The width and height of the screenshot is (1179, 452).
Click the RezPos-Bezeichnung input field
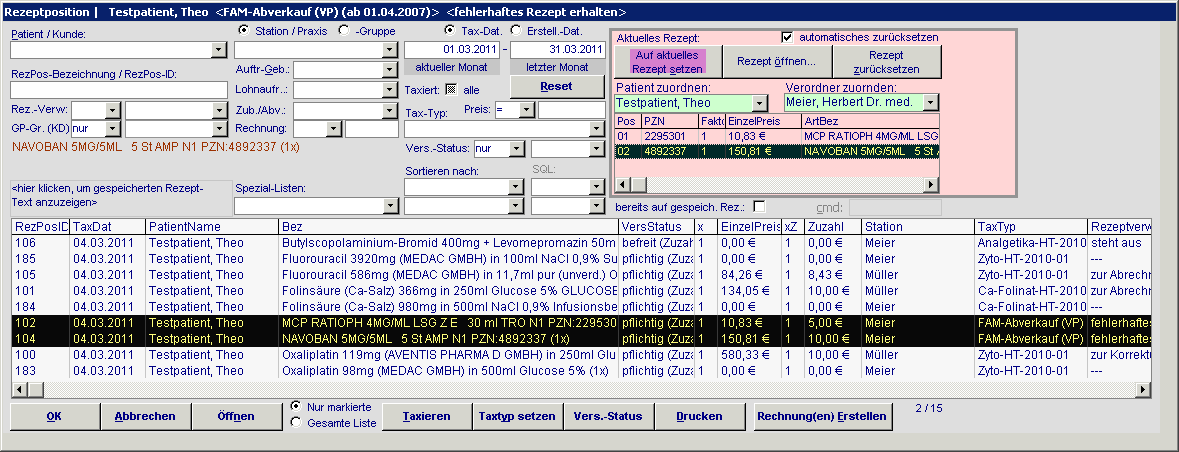[x=119, y=90]
